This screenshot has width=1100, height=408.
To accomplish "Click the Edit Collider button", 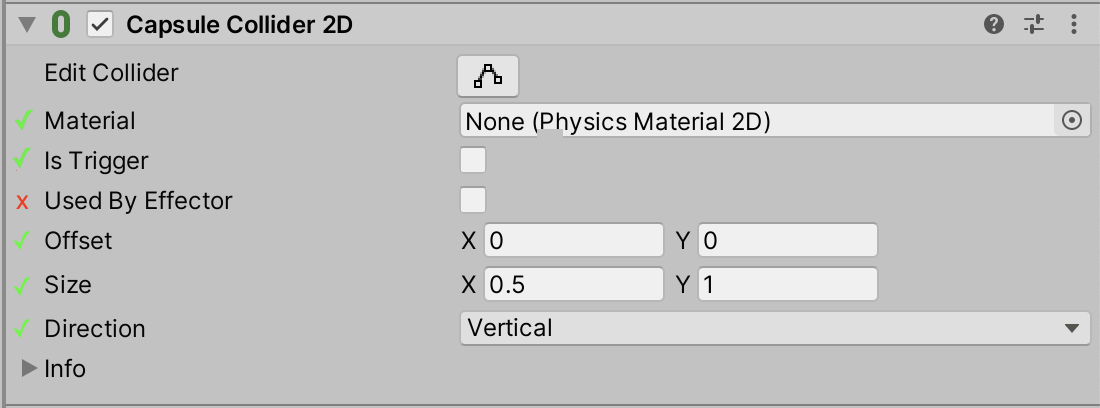I will (x=488, y=75).
